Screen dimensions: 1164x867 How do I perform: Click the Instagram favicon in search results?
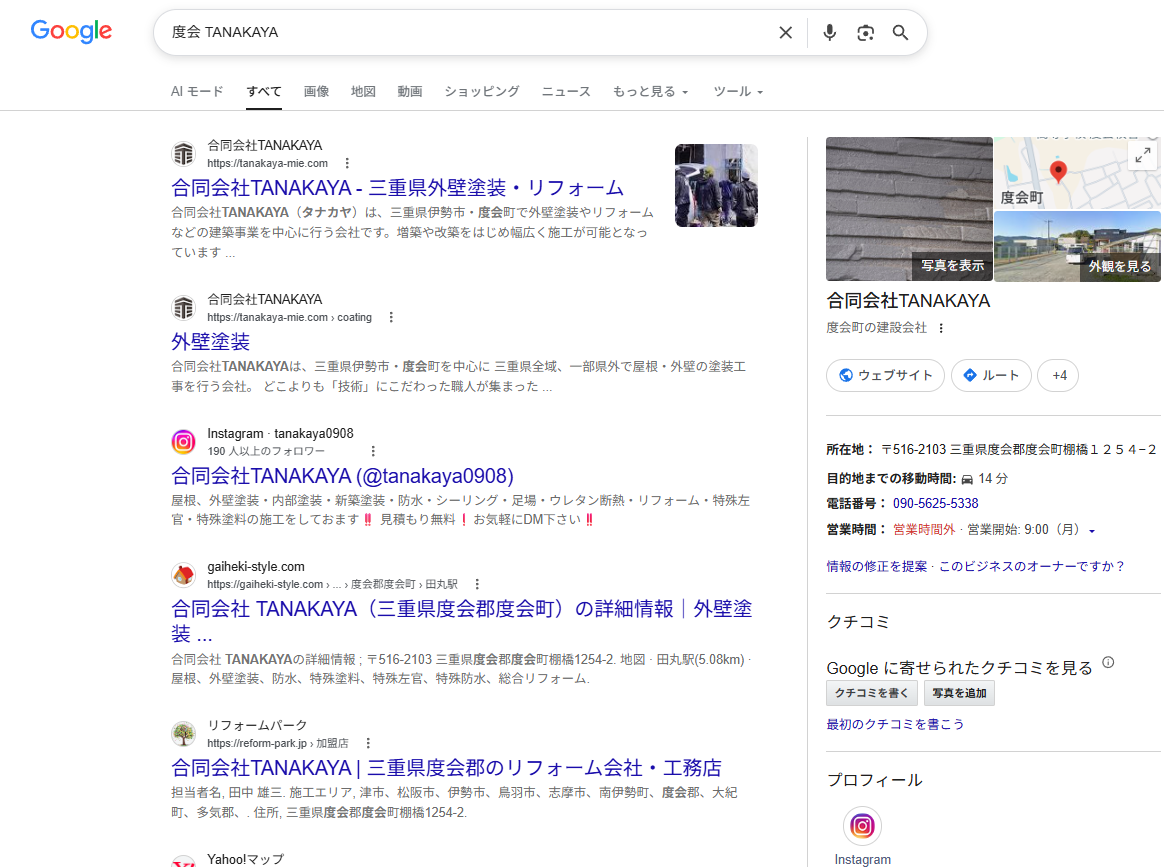tap(183, 442)
